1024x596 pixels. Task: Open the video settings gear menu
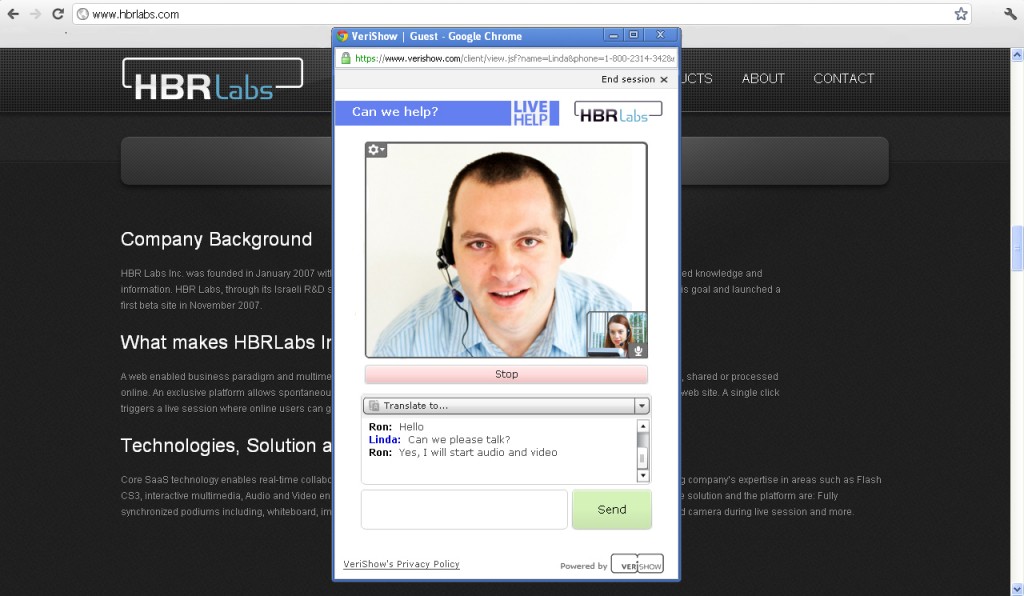click(x=376, y=150)
